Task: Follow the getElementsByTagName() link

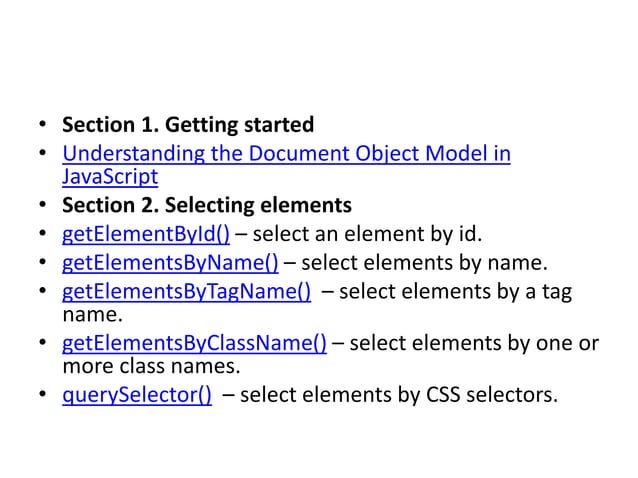Action: tap(185, 291)
